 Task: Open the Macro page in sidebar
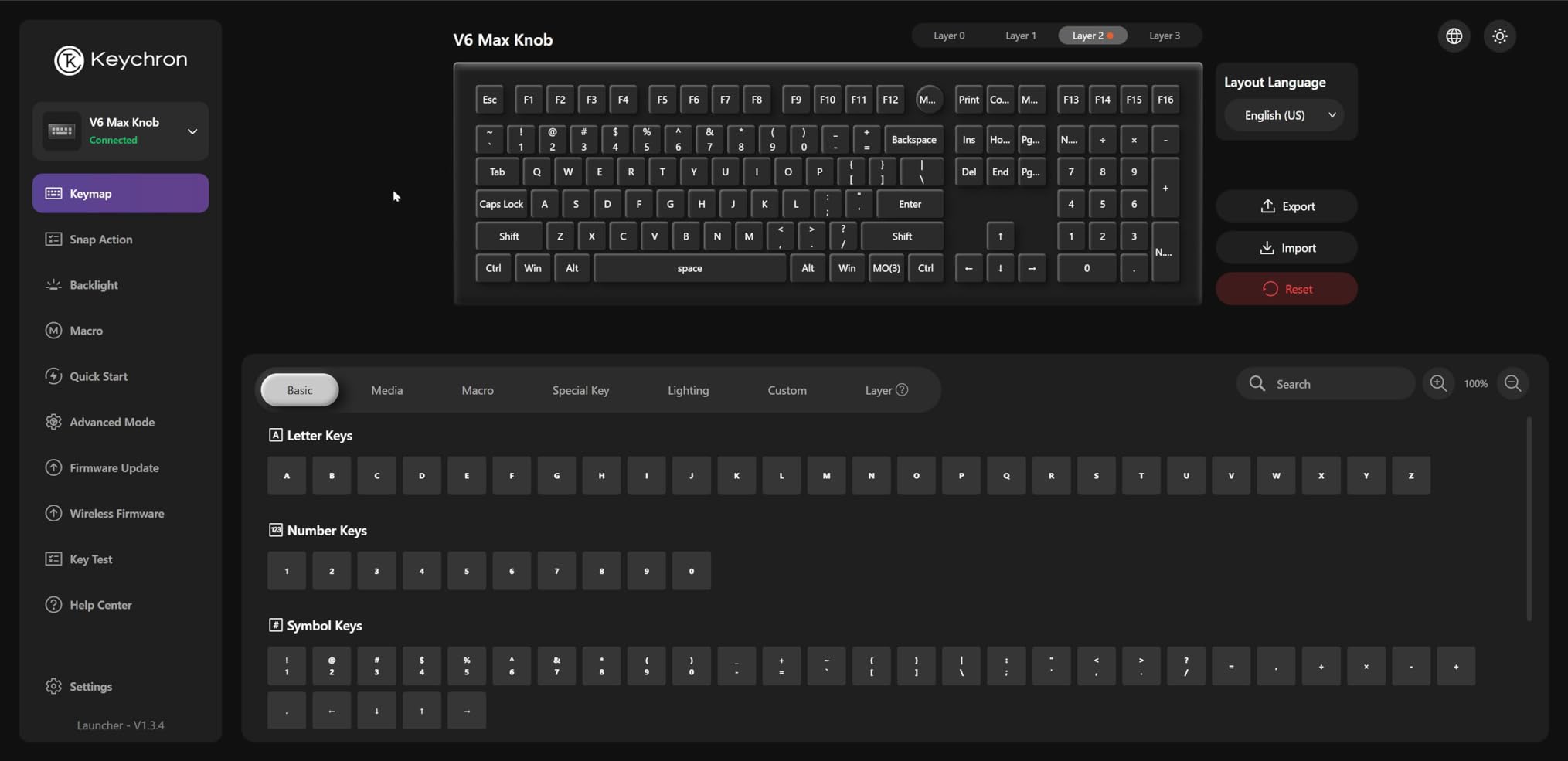(x=121, y=331)
